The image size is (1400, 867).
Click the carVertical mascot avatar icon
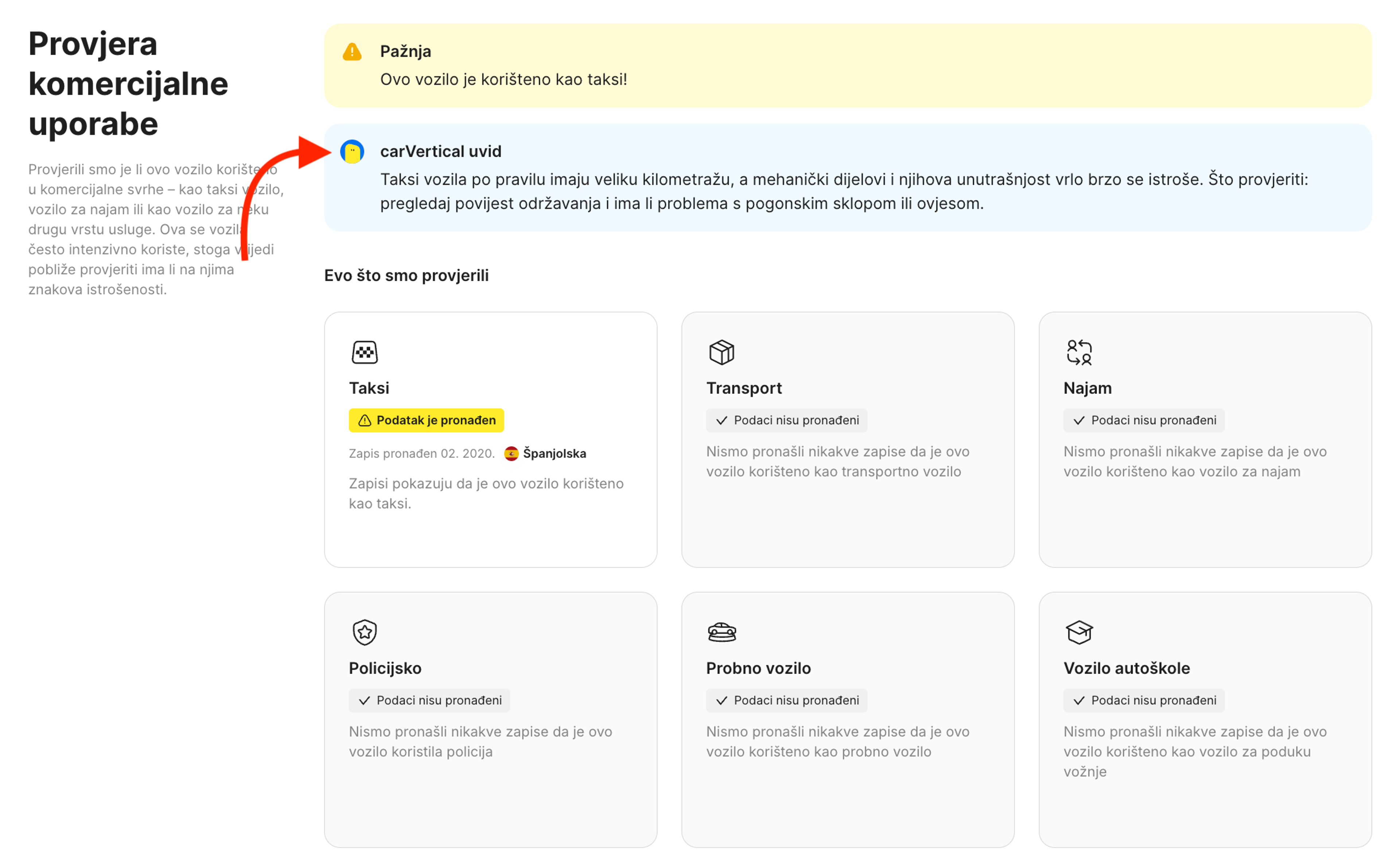[x=352, y=152]
